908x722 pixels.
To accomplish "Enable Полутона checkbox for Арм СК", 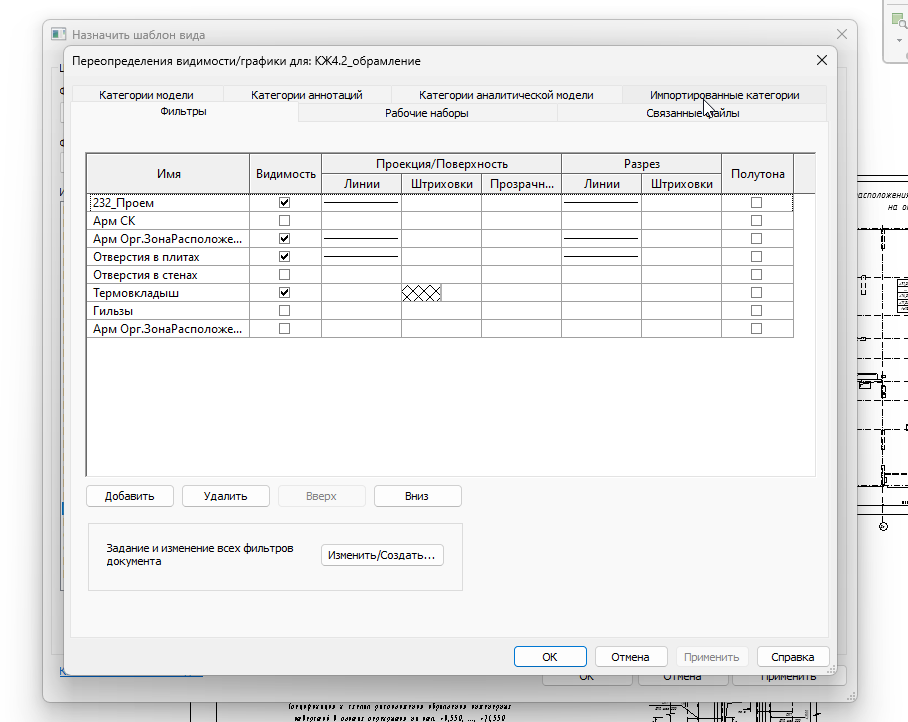I will pos(756,221).
